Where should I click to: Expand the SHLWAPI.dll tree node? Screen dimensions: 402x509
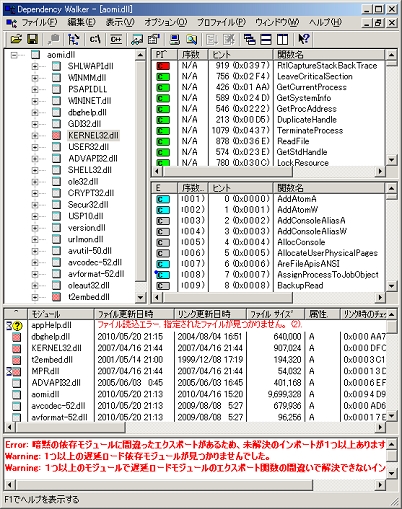pyautogui.click(x=35, y=66)
